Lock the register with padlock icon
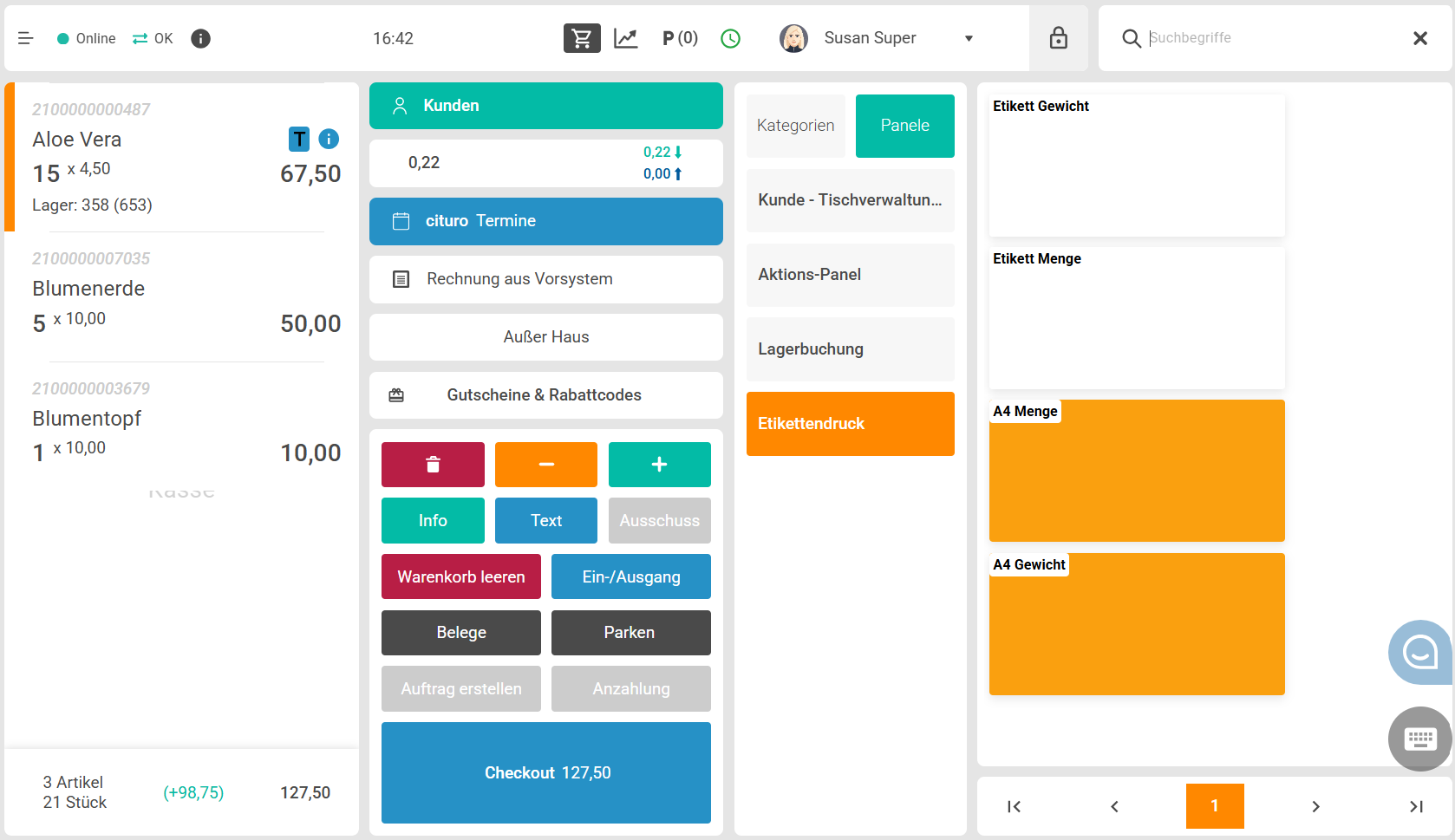The image size is (1455, 840). coord(1058,38)
